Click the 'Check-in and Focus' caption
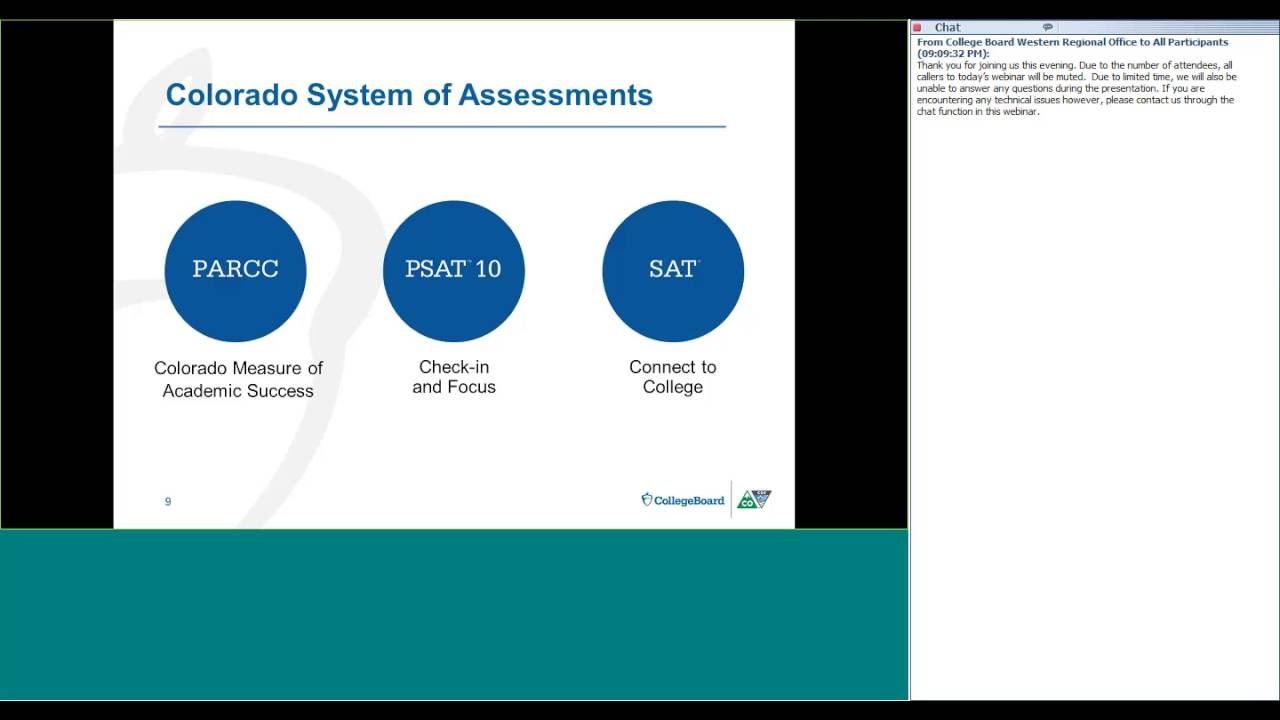The width and height of the screenshot is (1280, 720). coord(454,377)
